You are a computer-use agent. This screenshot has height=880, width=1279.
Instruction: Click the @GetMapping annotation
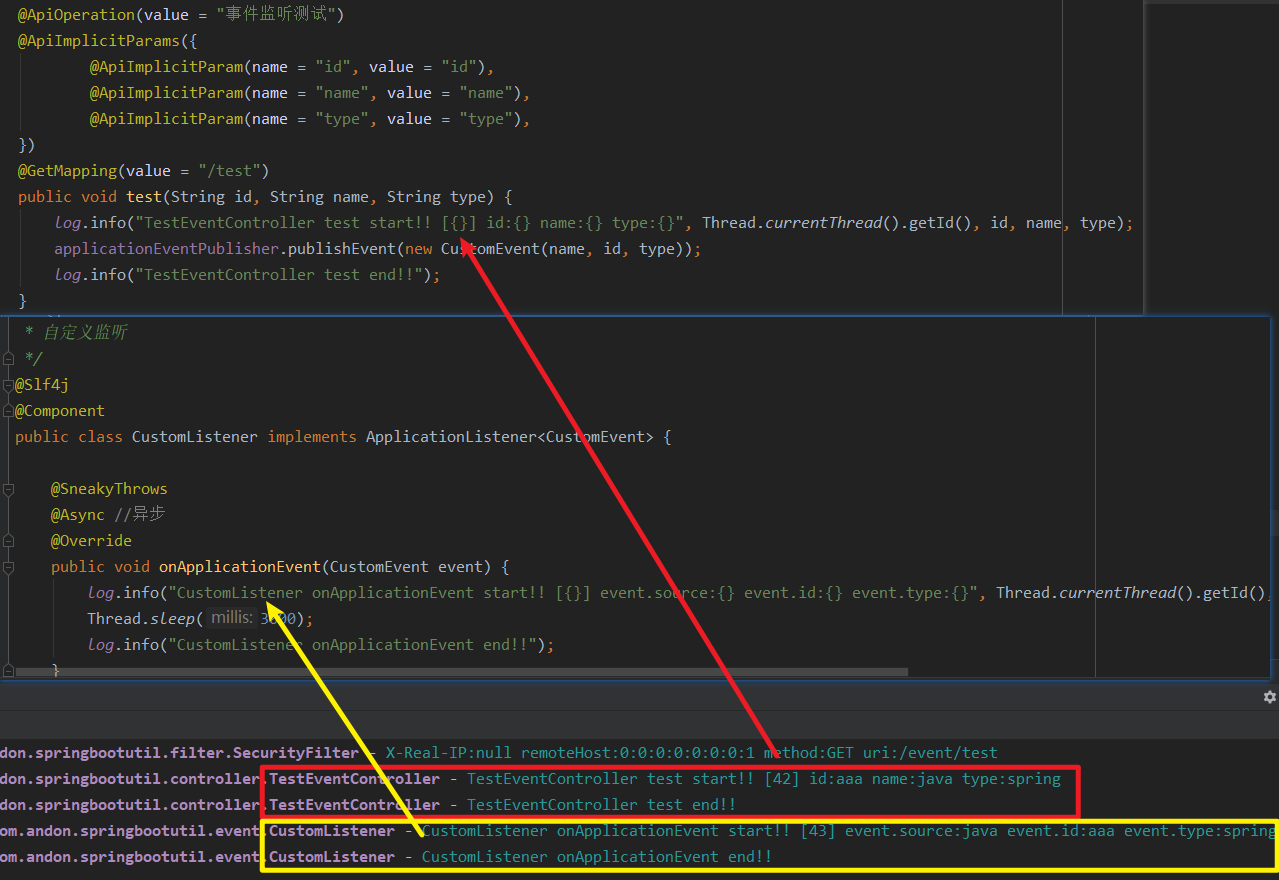pyautogui.click(x=66, y=171)
